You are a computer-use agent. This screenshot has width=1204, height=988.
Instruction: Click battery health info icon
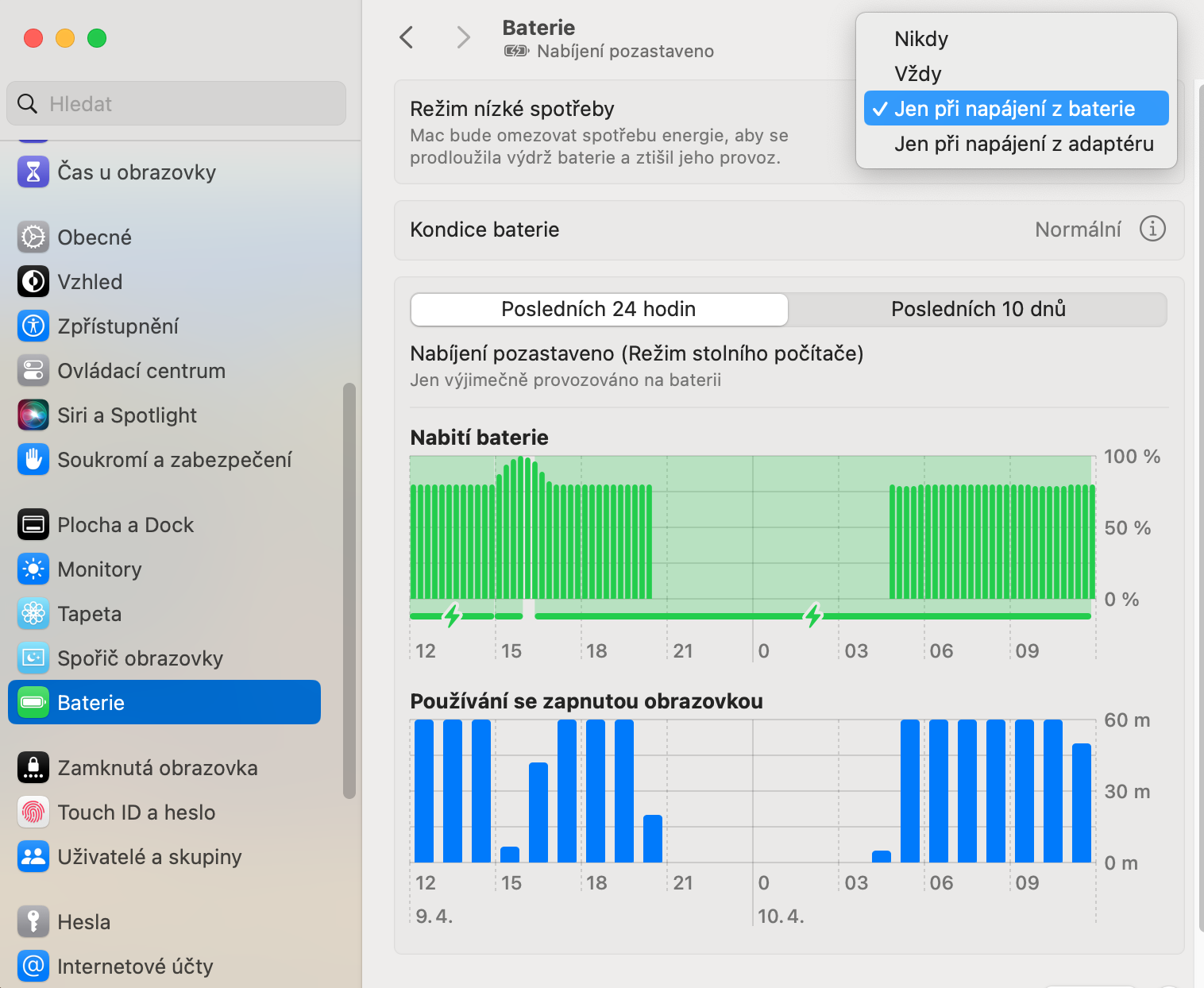coord(1152,229)
